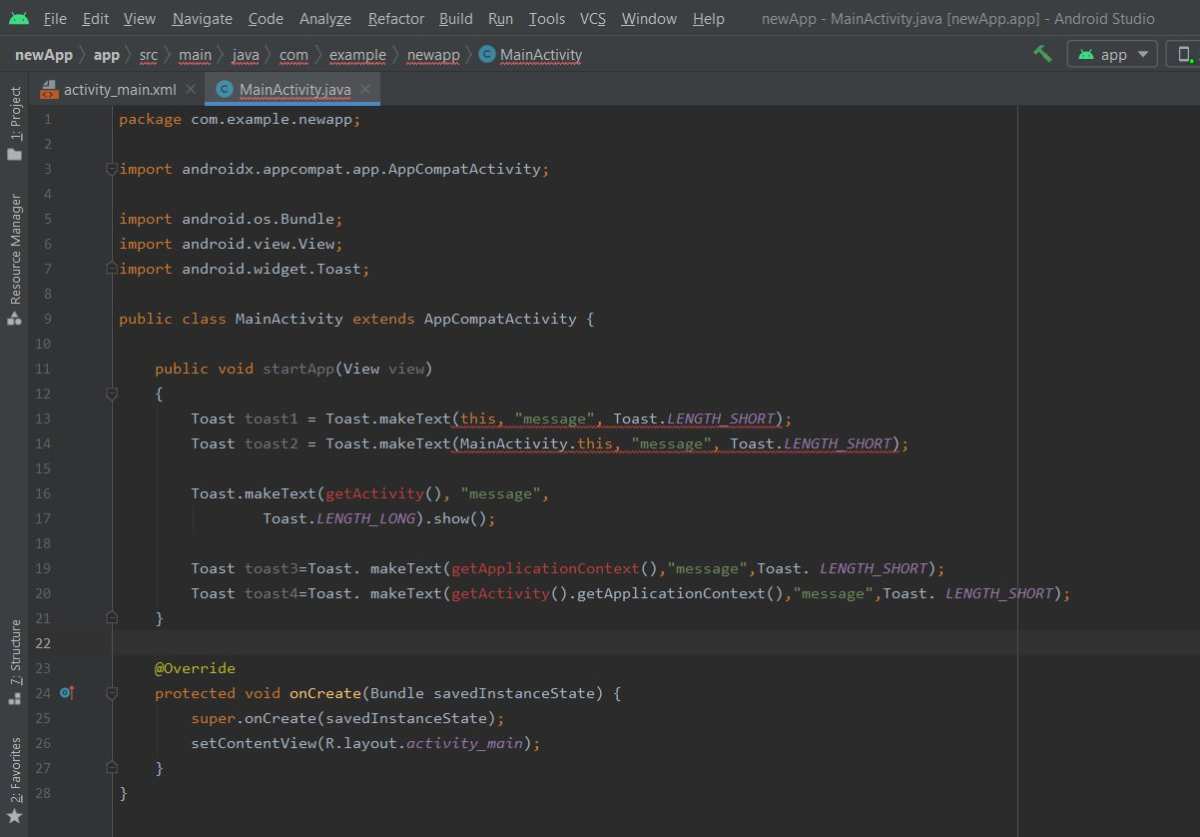
Task: Close the activity_main.xml tab
Action: (x=190, y=89)
